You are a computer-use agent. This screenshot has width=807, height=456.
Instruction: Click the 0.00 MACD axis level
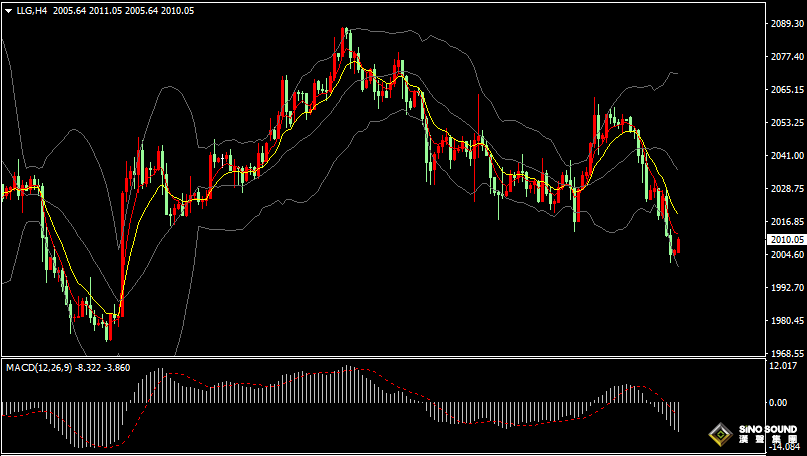(x=779, y=402)
